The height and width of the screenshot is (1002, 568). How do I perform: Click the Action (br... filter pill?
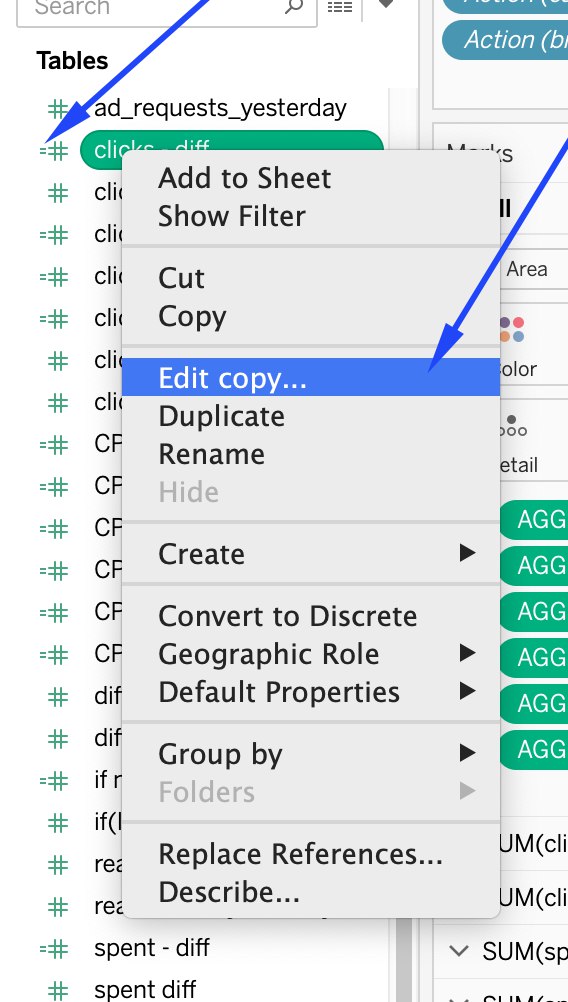coord(505,40)
